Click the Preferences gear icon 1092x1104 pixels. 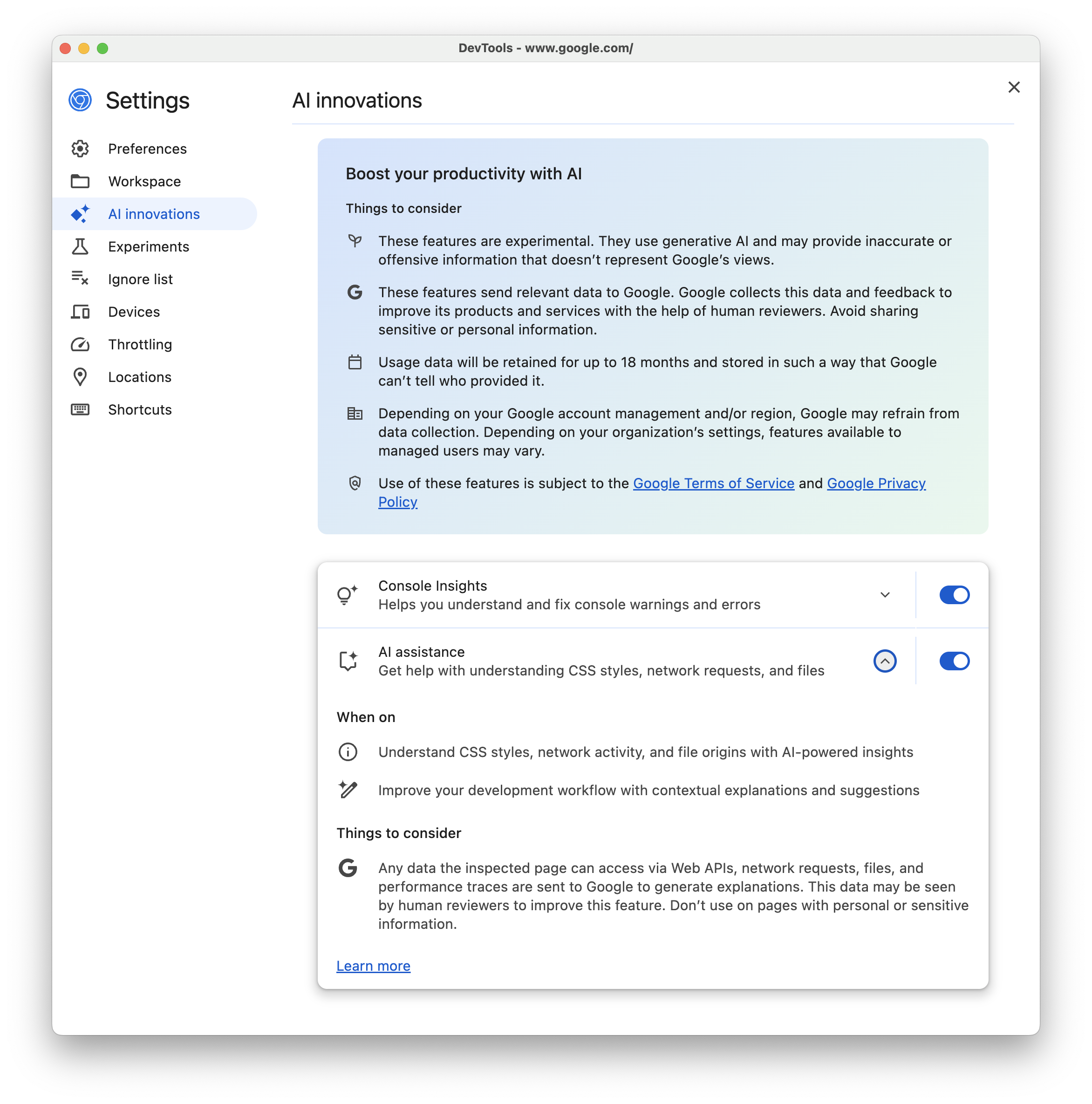click(80, 148)
